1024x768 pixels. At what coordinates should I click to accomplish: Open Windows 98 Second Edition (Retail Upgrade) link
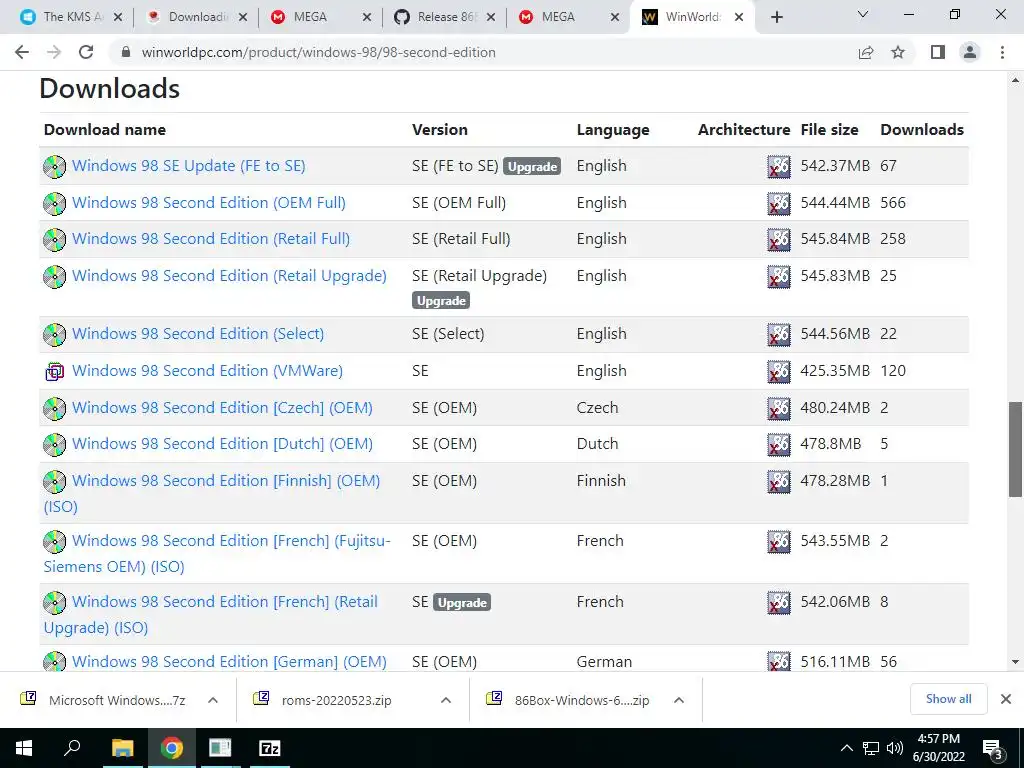point(229,276)
